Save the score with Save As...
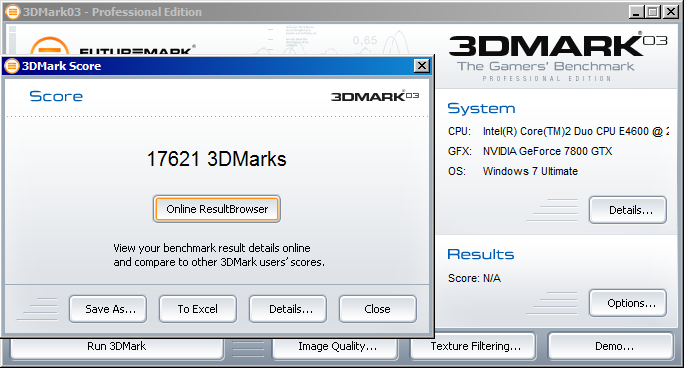This screenshot has height=368, width=684. (108, 309)
